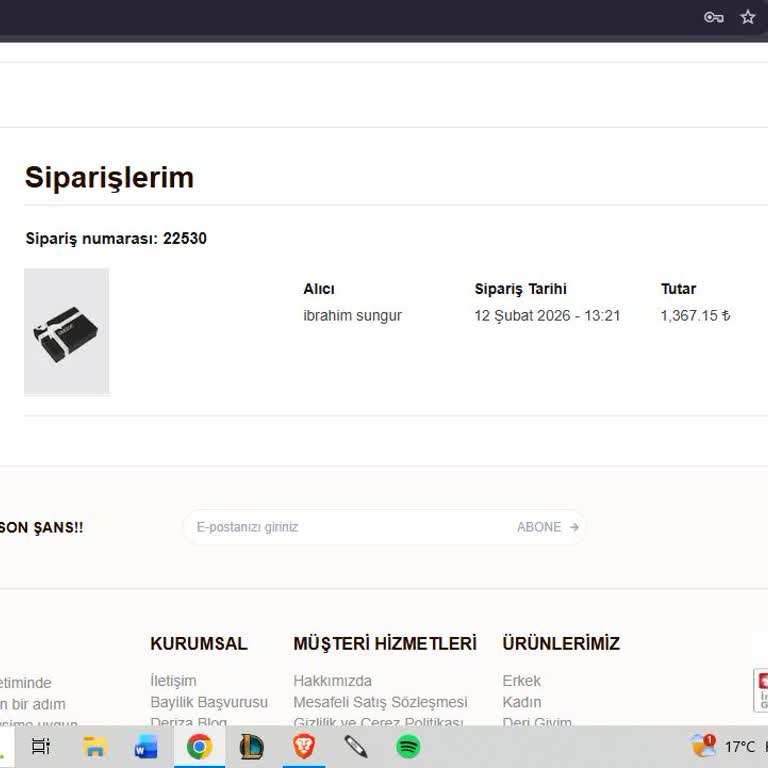This screenshot has height=768, width=768.
Task: Open Spotify from the taskbar
Action: click(x=408, y=746)
